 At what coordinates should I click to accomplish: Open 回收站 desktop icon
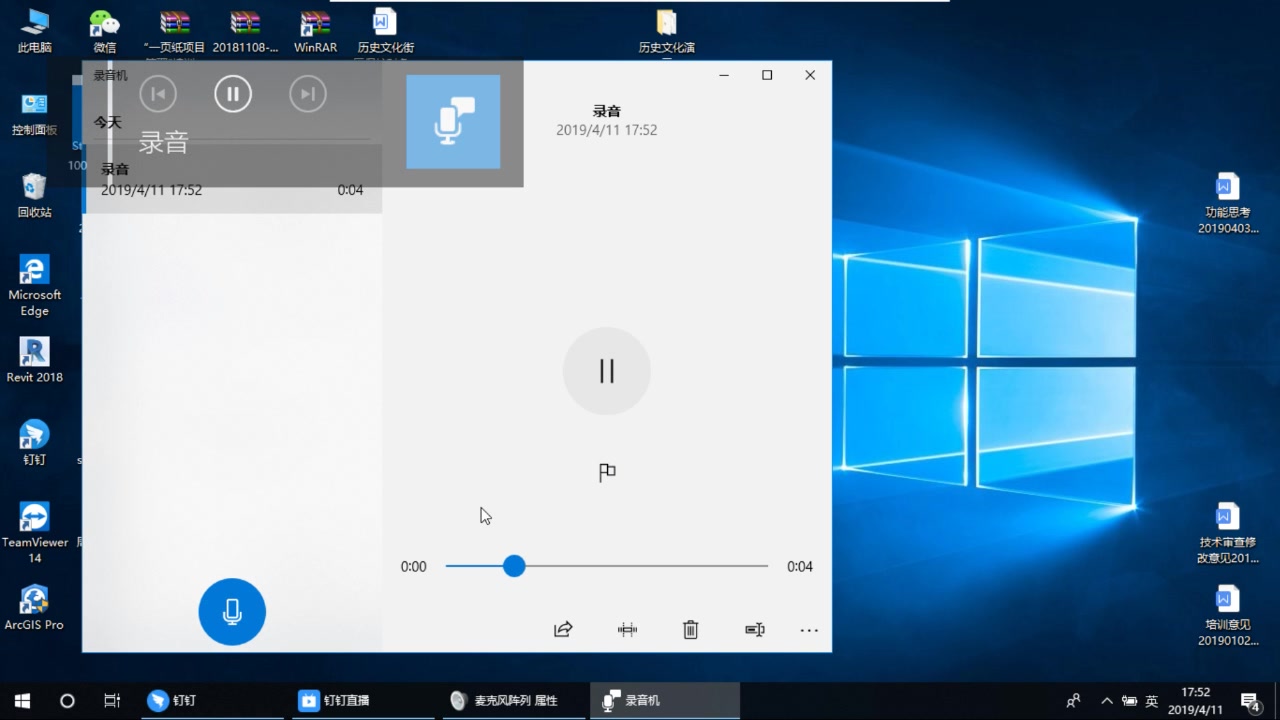point(35,196)
